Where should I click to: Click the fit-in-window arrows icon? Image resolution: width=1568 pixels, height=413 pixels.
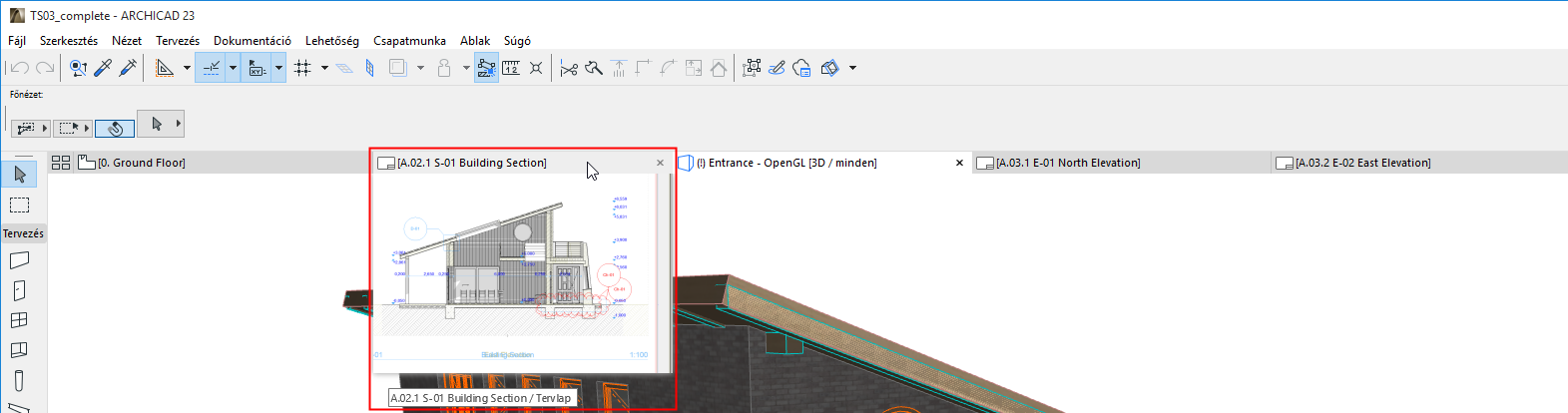(536, 68)
